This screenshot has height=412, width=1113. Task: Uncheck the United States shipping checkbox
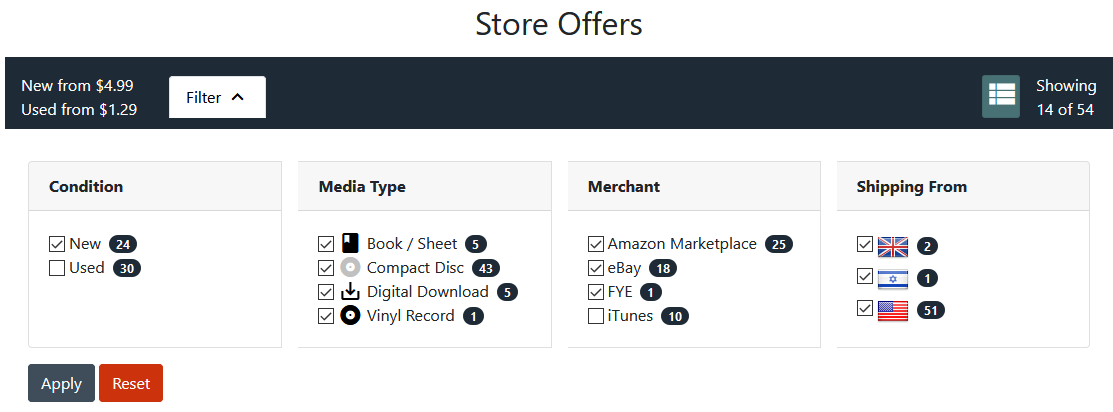(865, 309)
